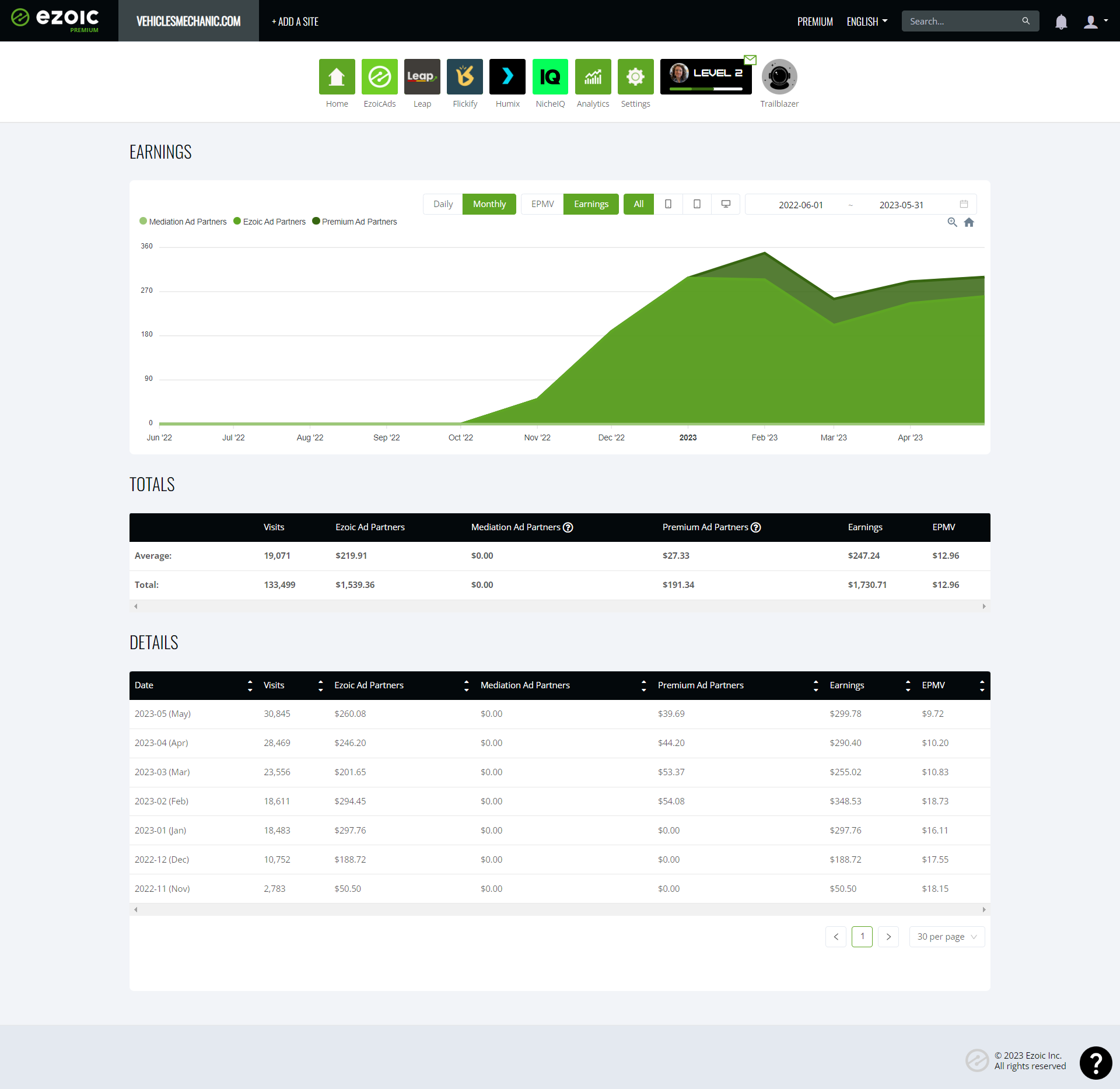Screen dimensions: 1120x1089
Task: Click average visits value 19,071
Action: tap(276, 556)
